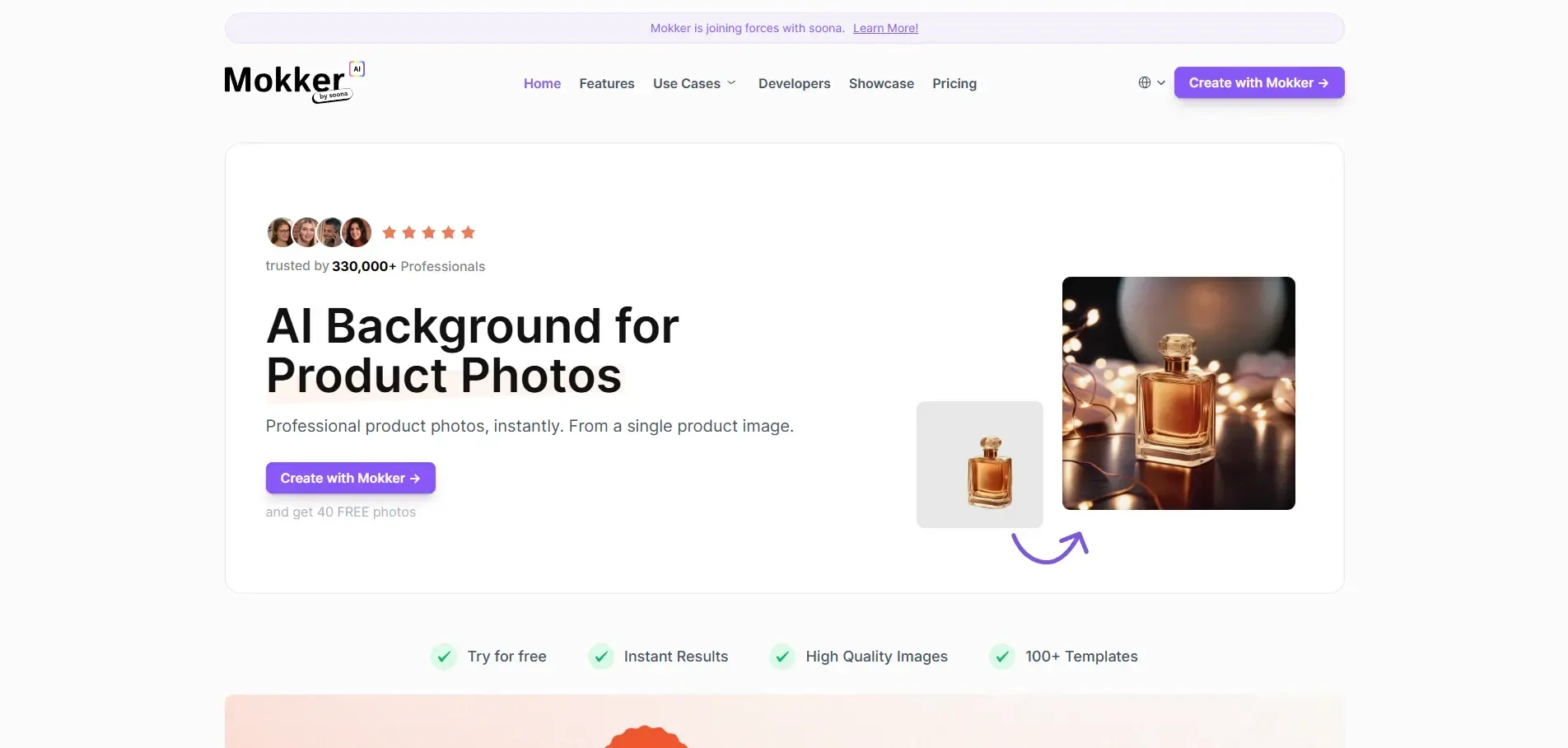This screenshot has height=748, width=1568.
Task: Click the 'Try for free' text
Action: click(x=507, y=657)
